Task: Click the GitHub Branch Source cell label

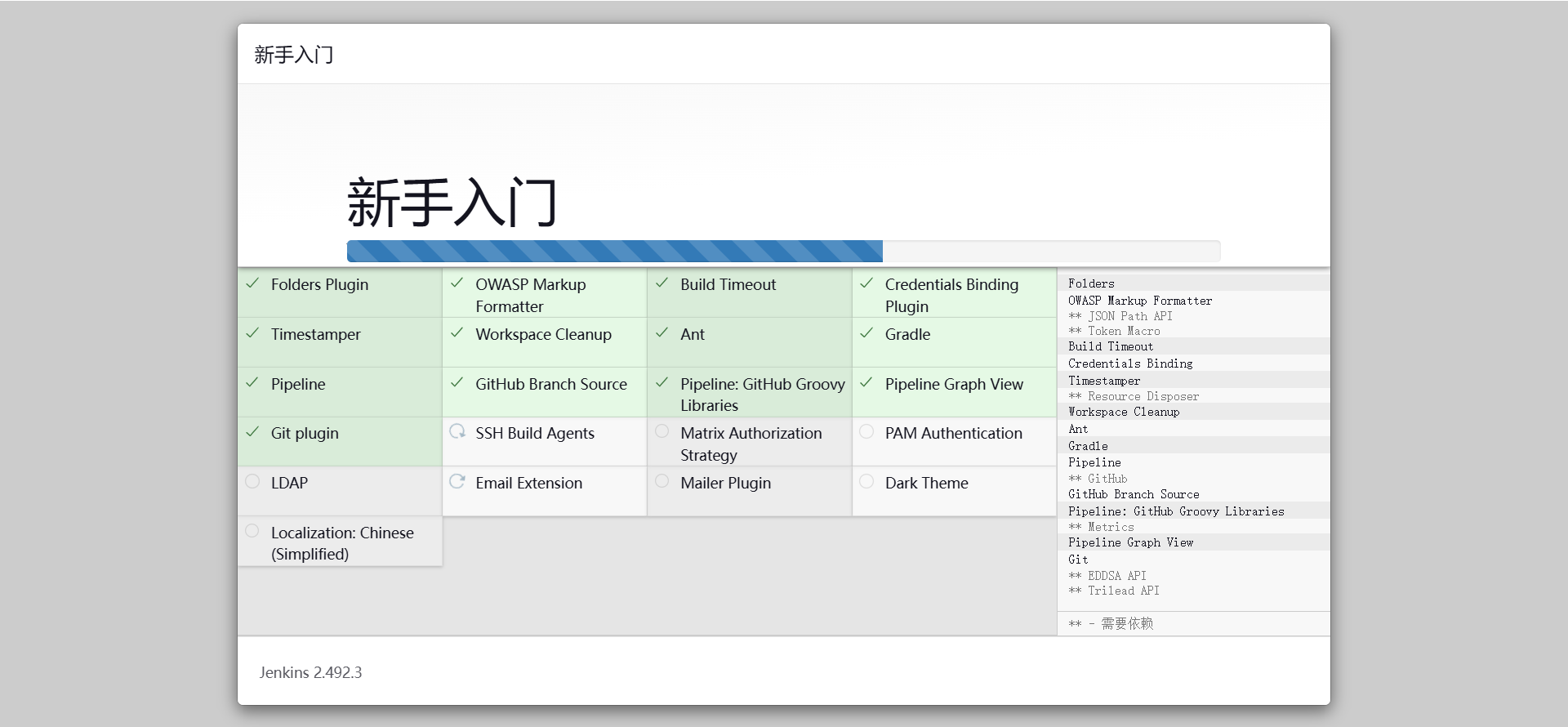Action: (x=551, y=384)
